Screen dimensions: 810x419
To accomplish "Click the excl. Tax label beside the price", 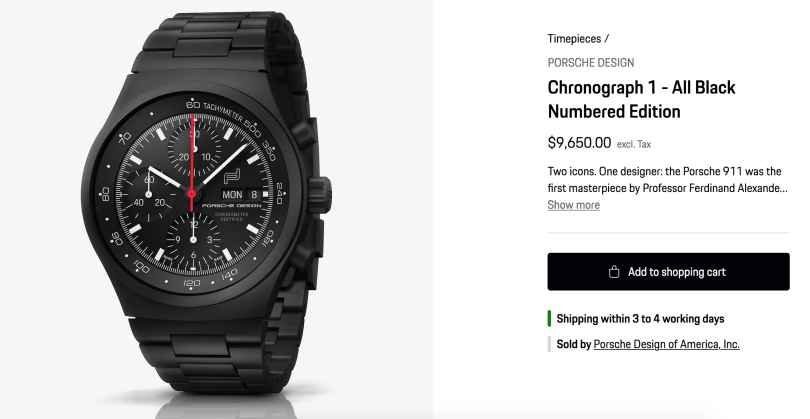I will pos(635,144).
